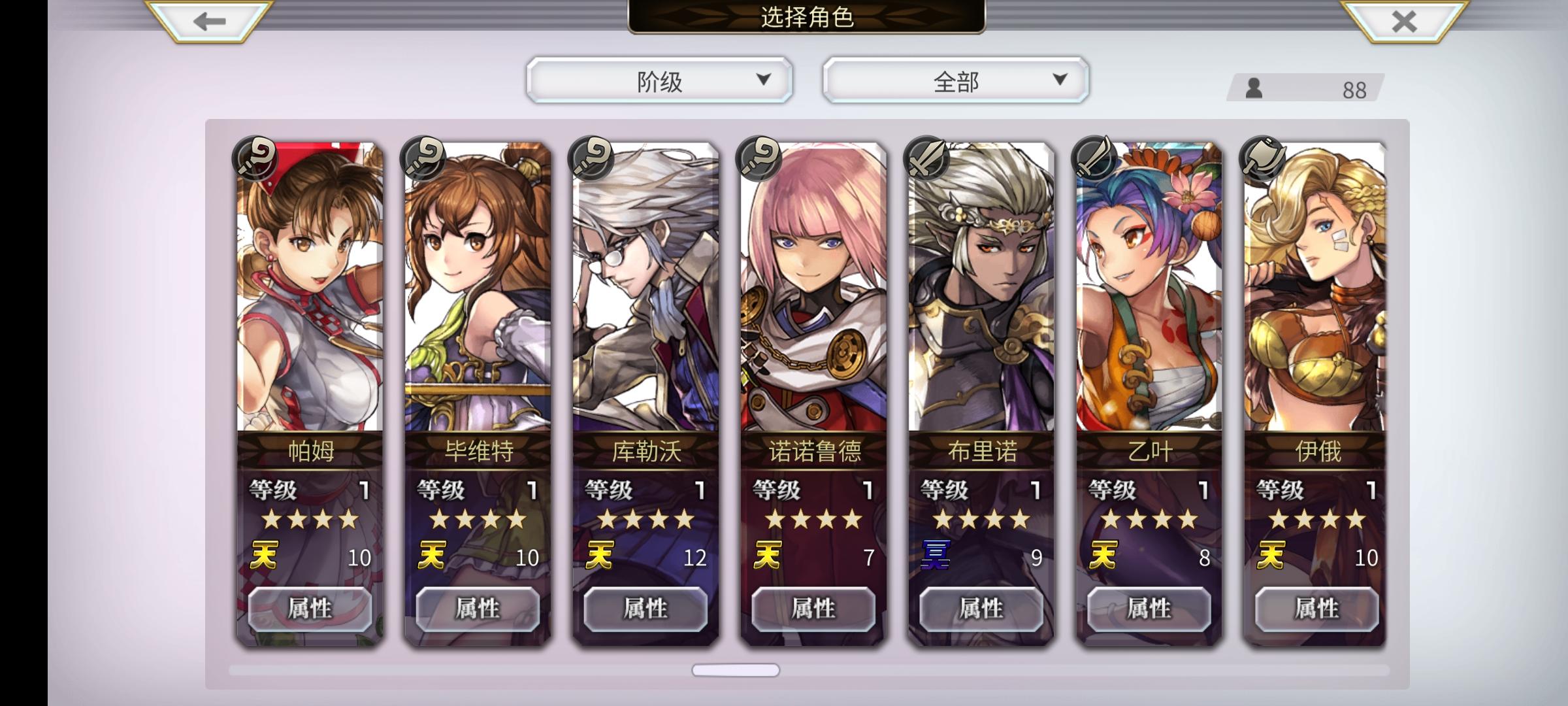Screen dimensions: 1568x706
Task: Close the 选择角色 screen
Action: pos(1403,21)
